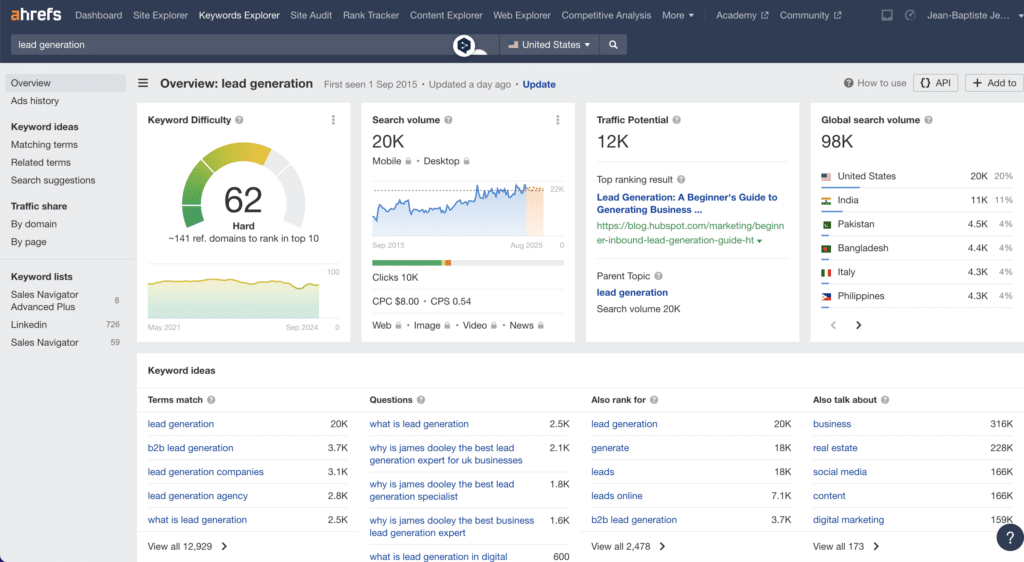Click the API button

tap(936, 83)
